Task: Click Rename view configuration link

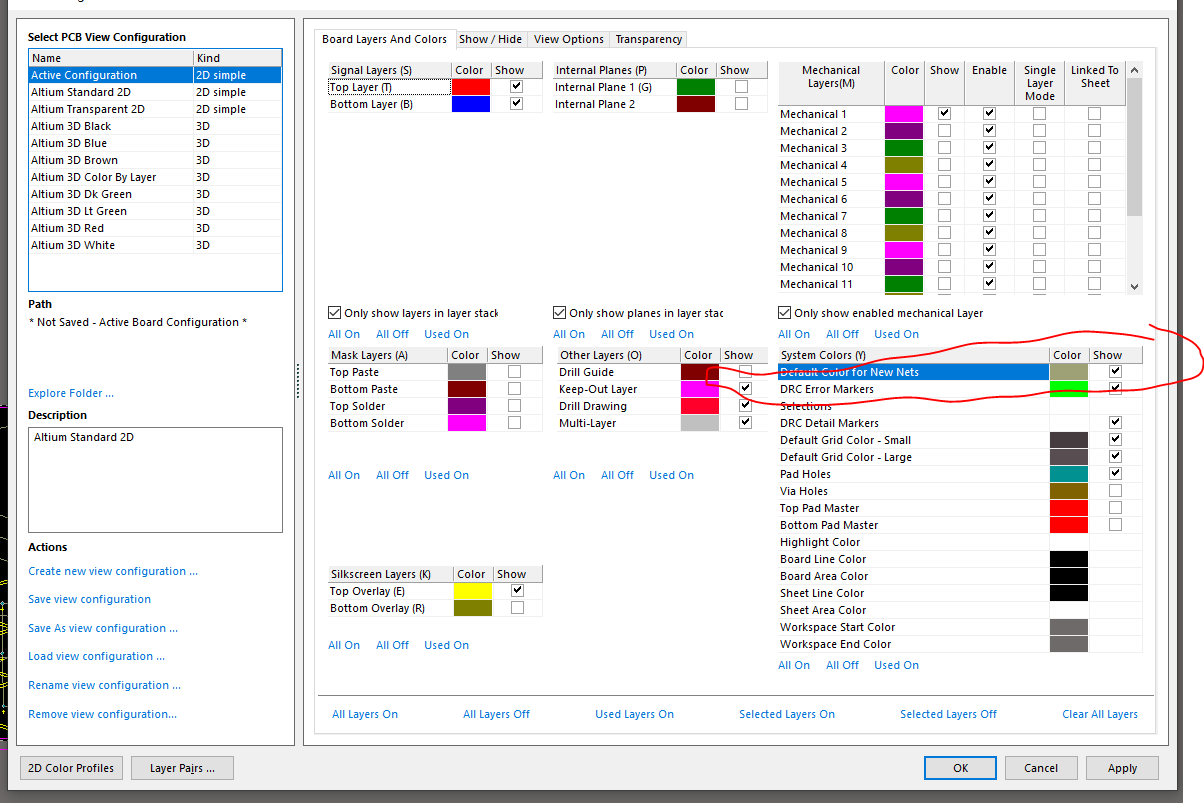Action: click(105, 685)
